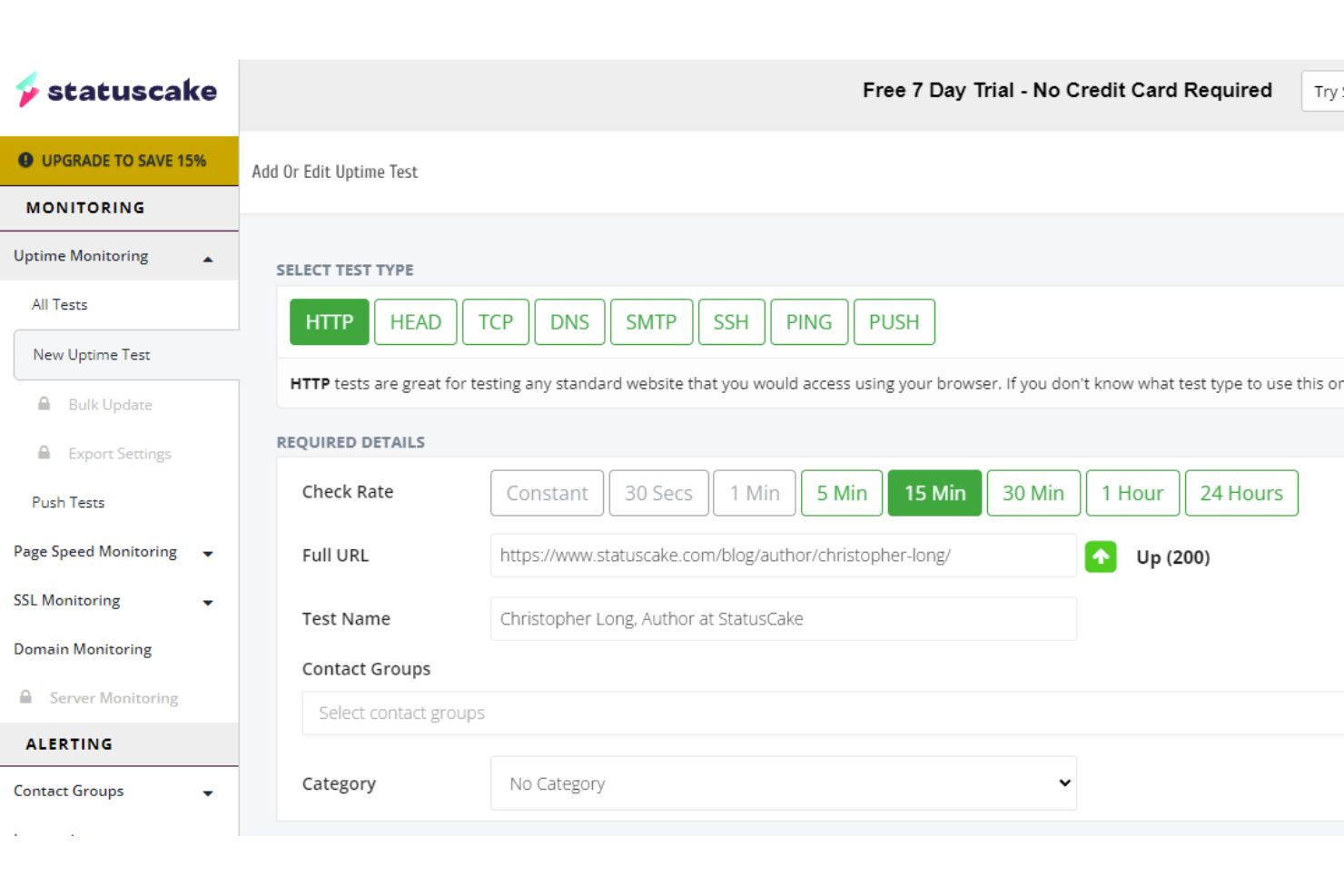Click the Upgrade to Save 15% banner
Viewport: 1344px width, 896px height.
pos(119,161)
